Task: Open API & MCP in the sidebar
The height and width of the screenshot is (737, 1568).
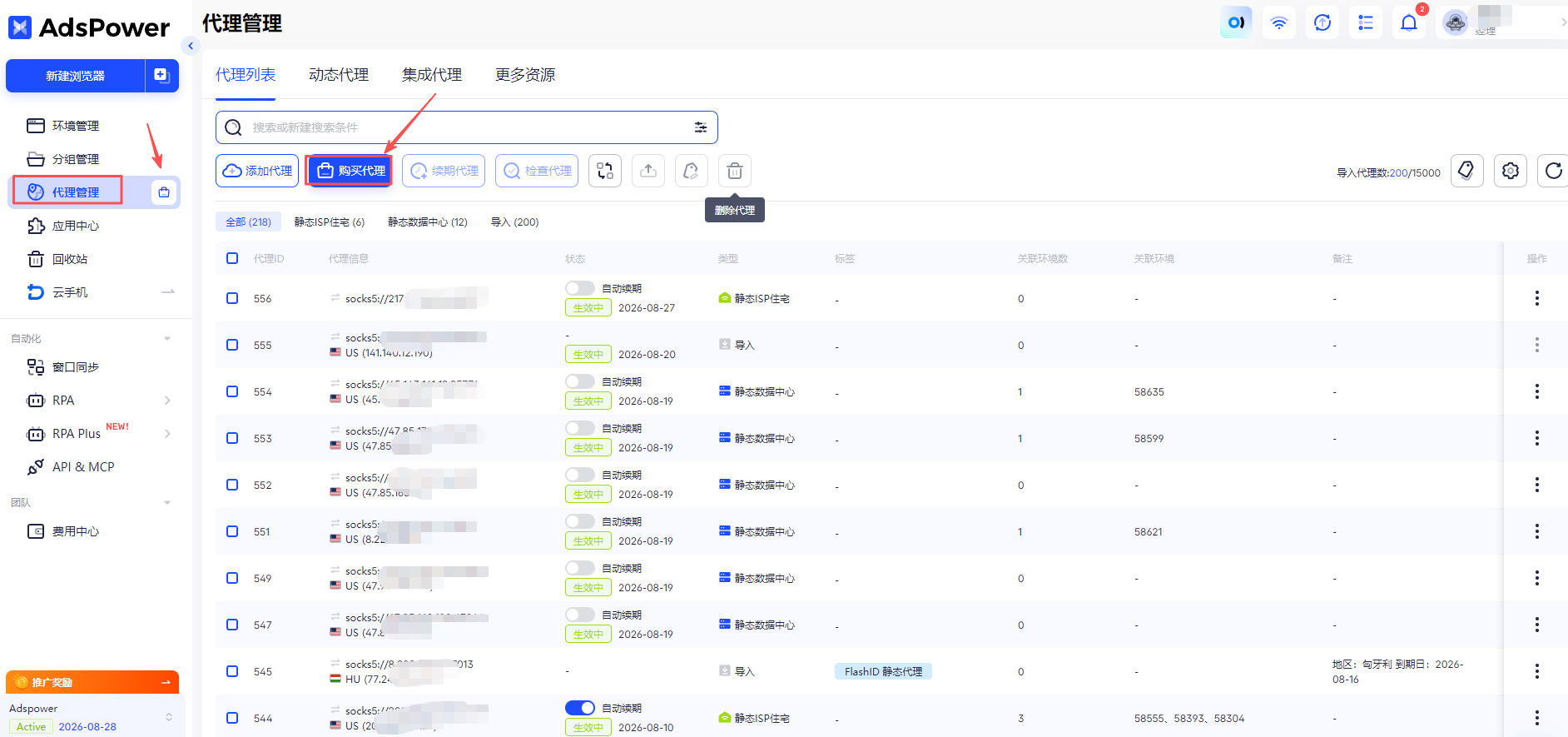Action: pos(83,467)
